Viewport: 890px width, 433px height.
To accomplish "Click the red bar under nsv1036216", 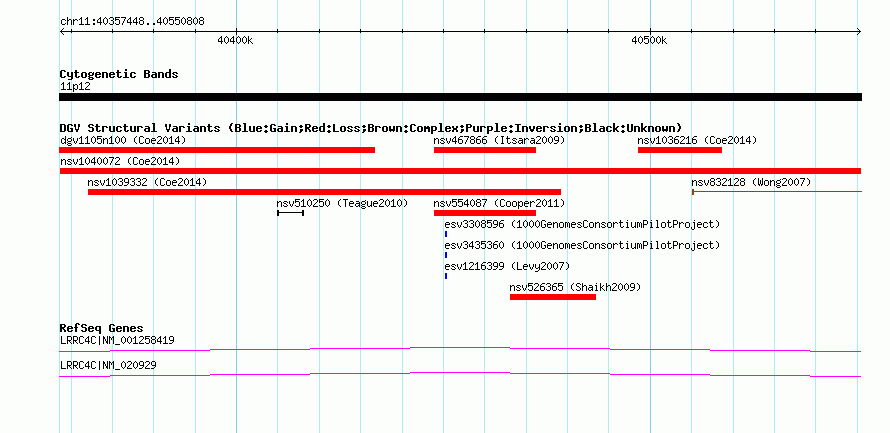I will coord(680,150).
